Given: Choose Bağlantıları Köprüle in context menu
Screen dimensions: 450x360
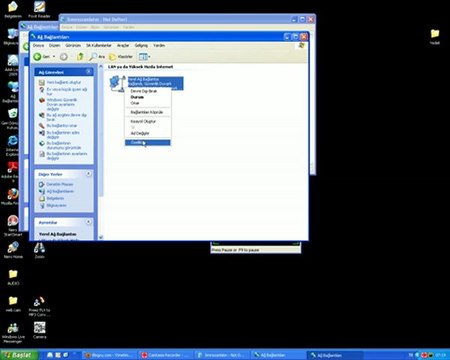Looking at the screenshot, I should 148,112.
